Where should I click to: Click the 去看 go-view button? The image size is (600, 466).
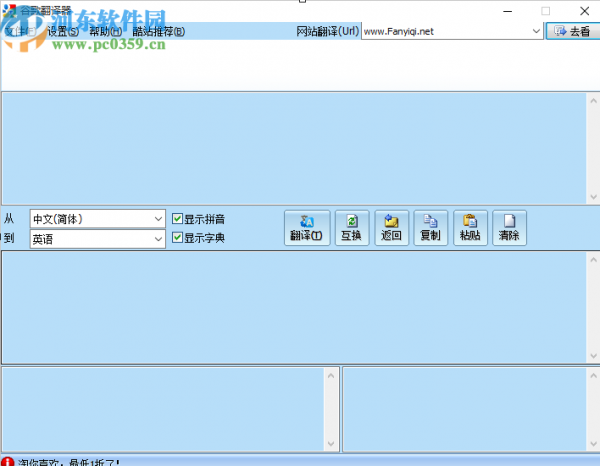(571, 31)
